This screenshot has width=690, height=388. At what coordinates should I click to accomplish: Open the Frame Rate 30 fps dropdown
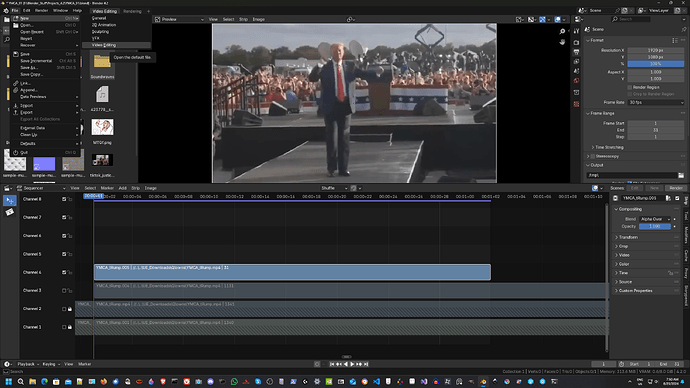pos(656,102)
